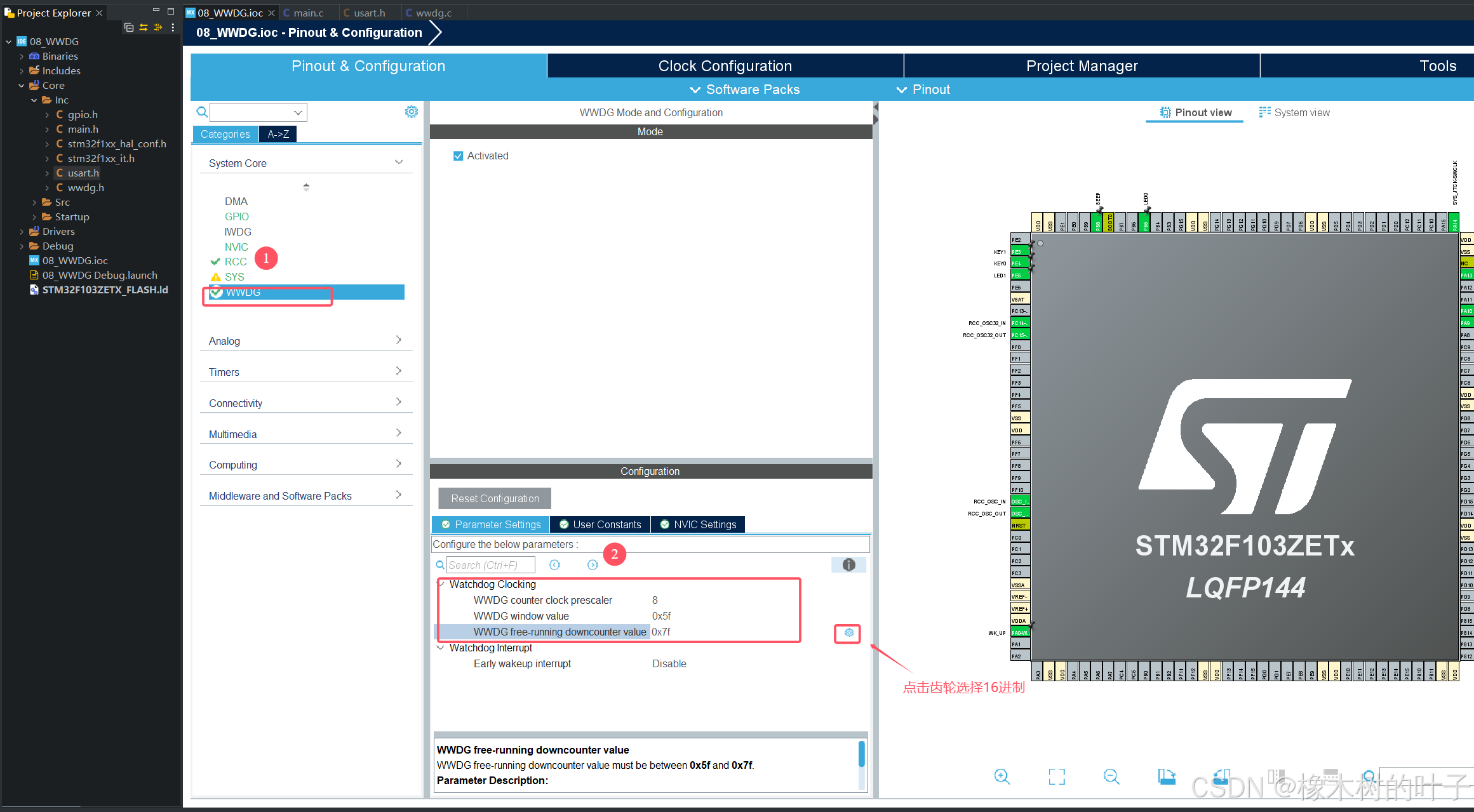Click the fit-to-screen pinout icon
This screenshot has width=1474, height=812.
[1057, 776]
